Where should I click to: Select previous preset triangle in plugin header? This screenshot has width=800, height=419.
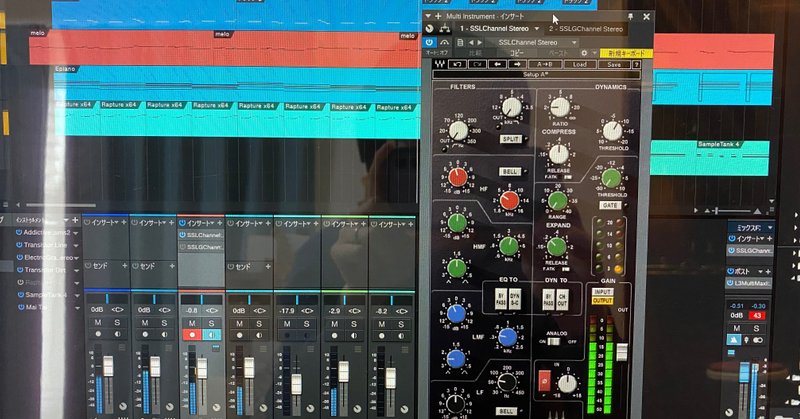tap(471, 43)
